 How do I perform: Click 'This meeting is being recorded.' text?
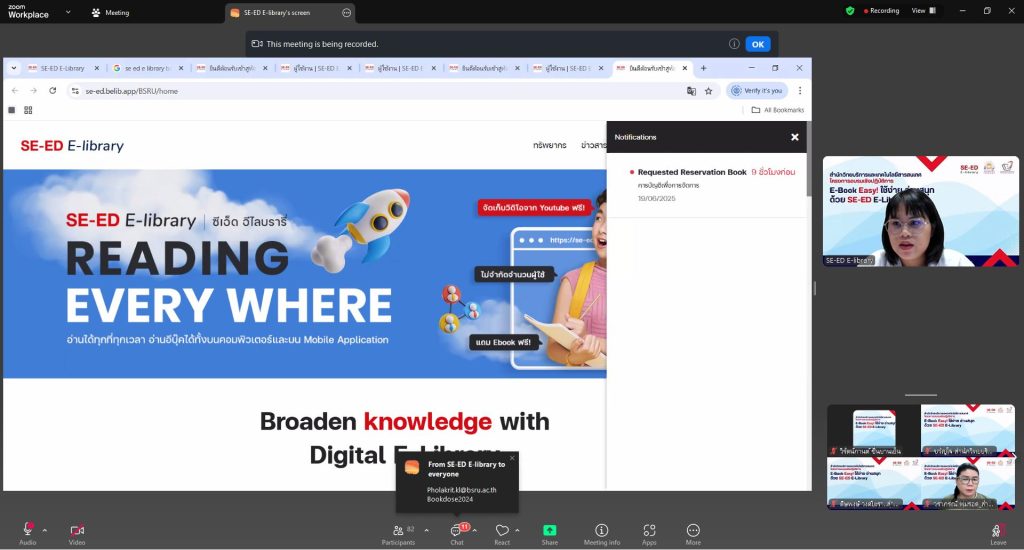click(322, 44)
